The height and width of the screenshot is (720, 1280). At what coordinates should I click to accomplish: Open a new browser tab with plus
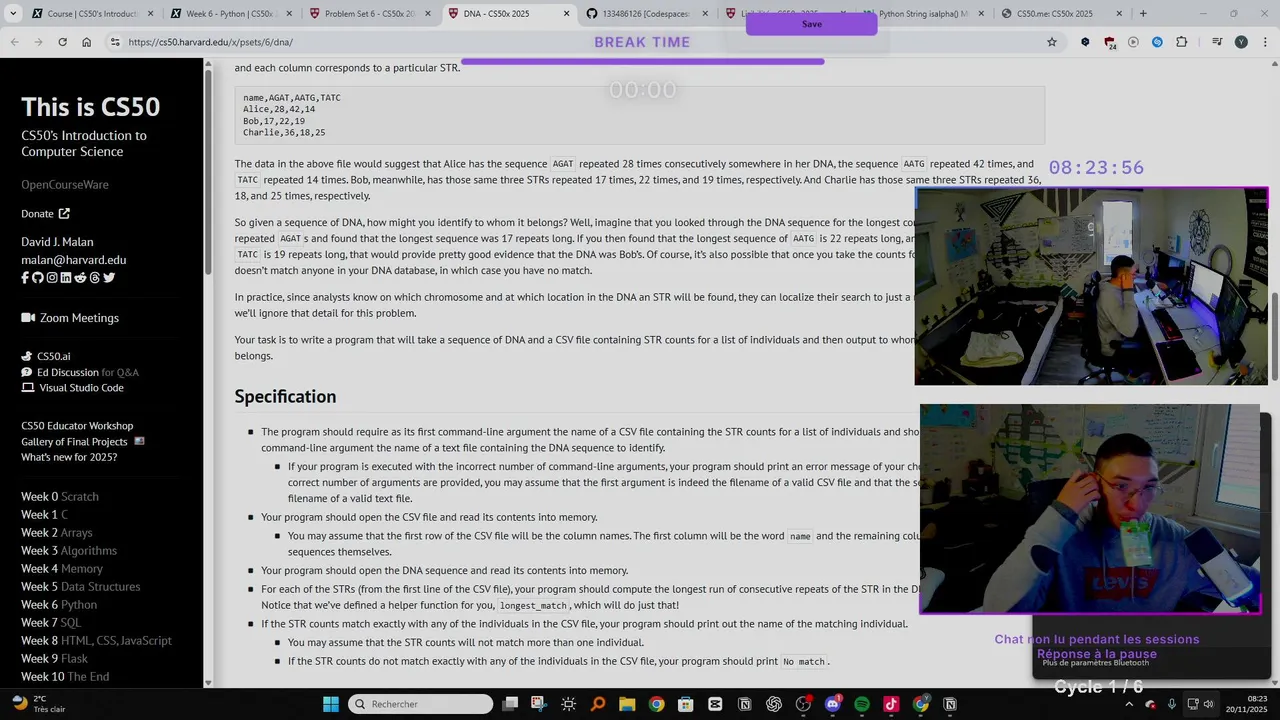(1143, 14)
